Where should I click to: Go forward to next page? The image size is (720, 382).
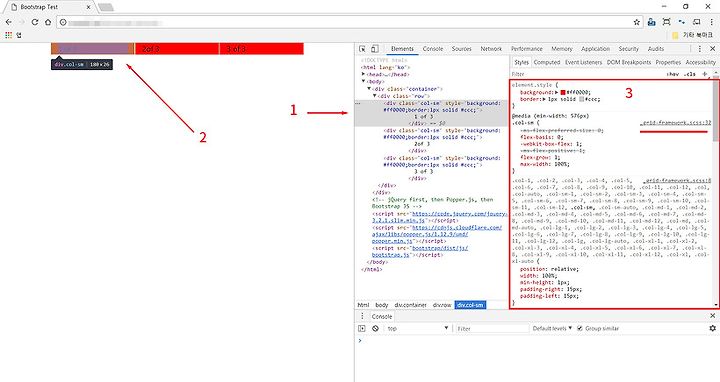[22, 22]
